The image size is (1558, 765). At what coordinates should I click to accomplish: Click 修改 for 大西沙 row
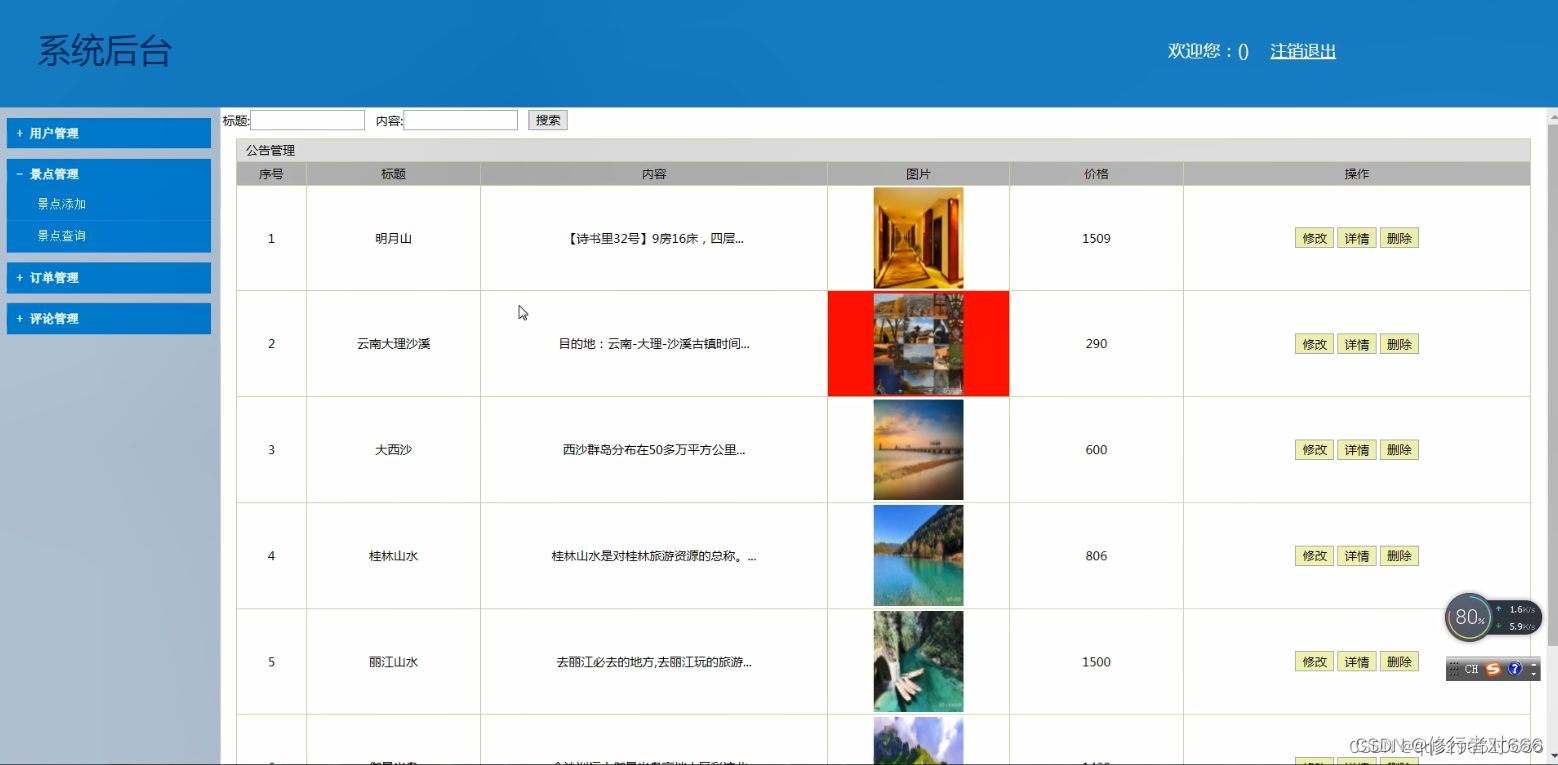[x=1314, y=450]
